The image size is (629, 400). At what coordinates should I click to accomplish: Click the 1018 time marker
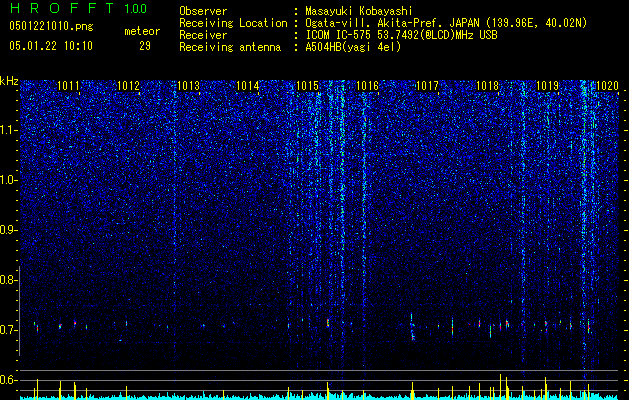point(487,85)
